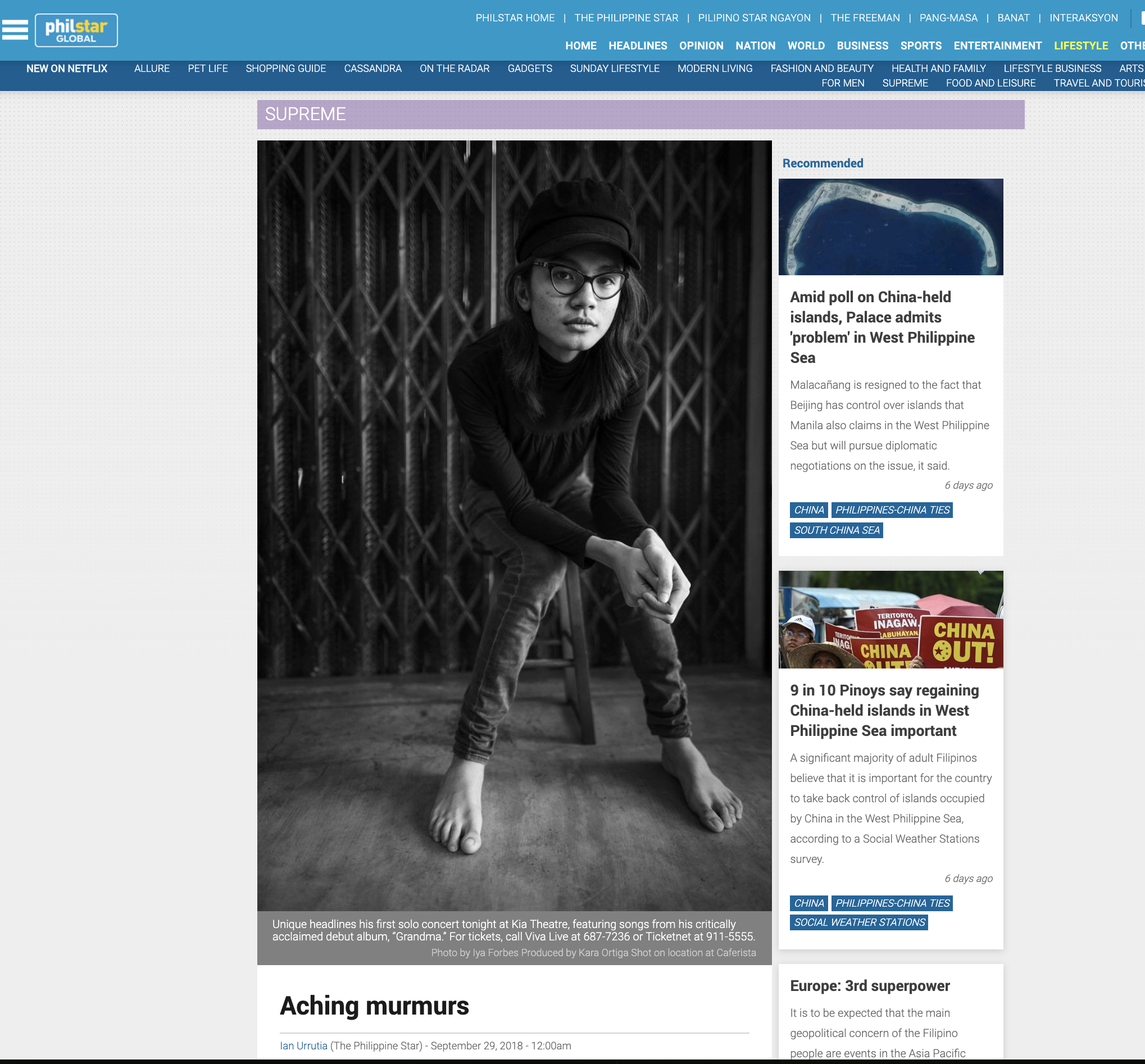This screenshot has width=1145, height=1064.
Task: Open the PHILSTAR HOME link
Action: click(x=515, y=18)
